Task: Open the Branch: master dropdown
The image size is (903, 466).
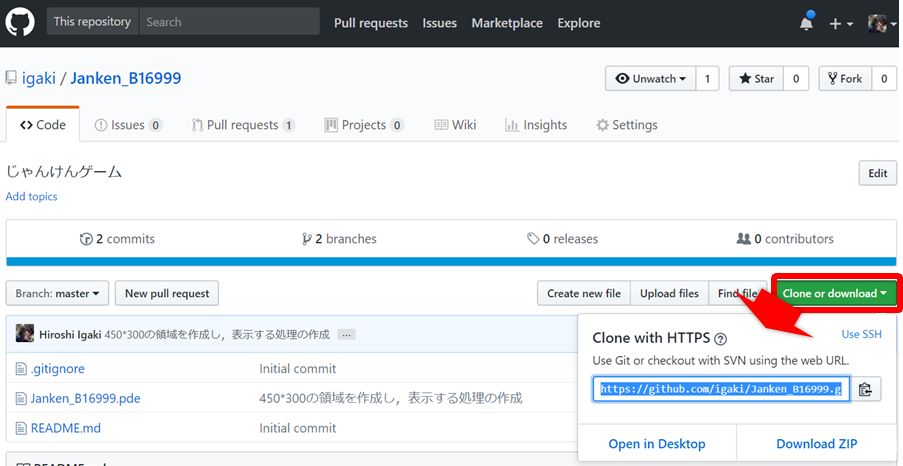Action: (57, 293)
